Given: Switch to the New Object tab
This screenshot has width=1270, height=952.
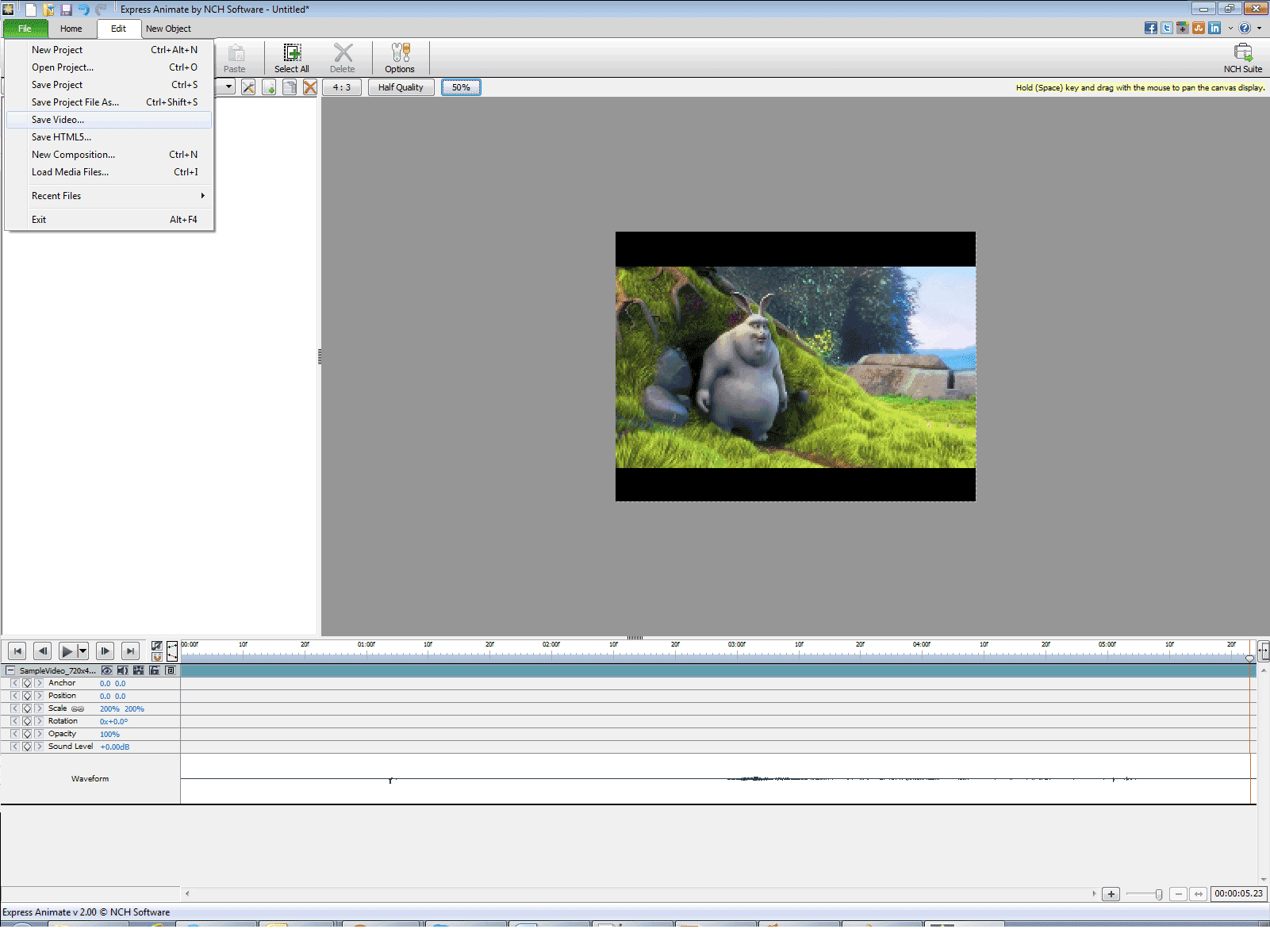Looking at the screenshot, I should tap(168, 29).
